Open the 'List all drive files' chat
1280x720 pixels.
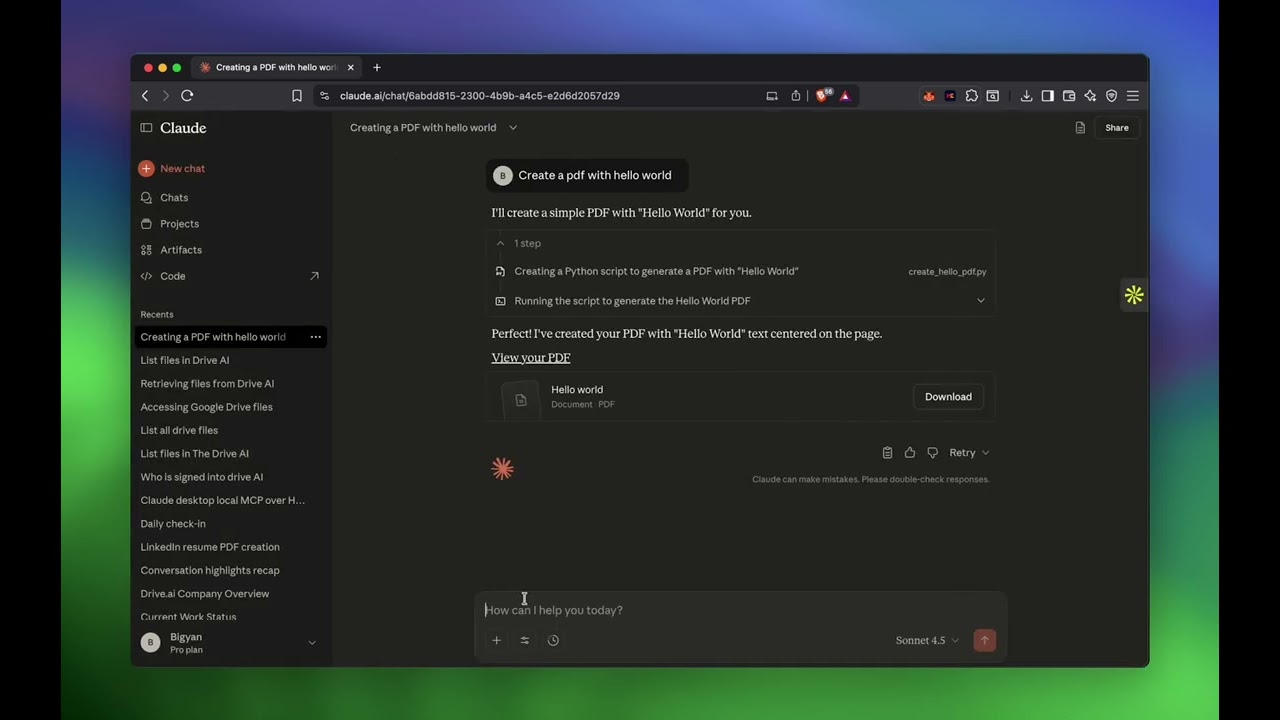(x=179, y=430)
